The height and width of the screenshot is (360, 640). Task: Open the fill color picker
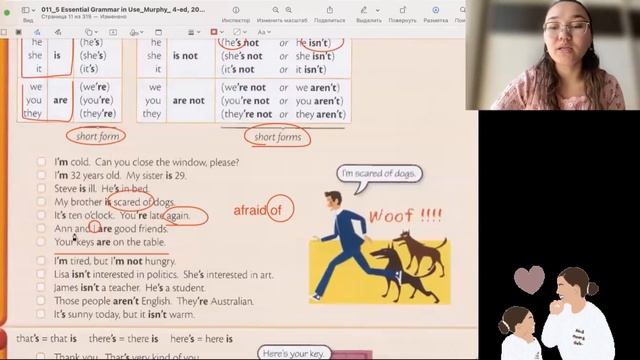[x=240, y=32]
